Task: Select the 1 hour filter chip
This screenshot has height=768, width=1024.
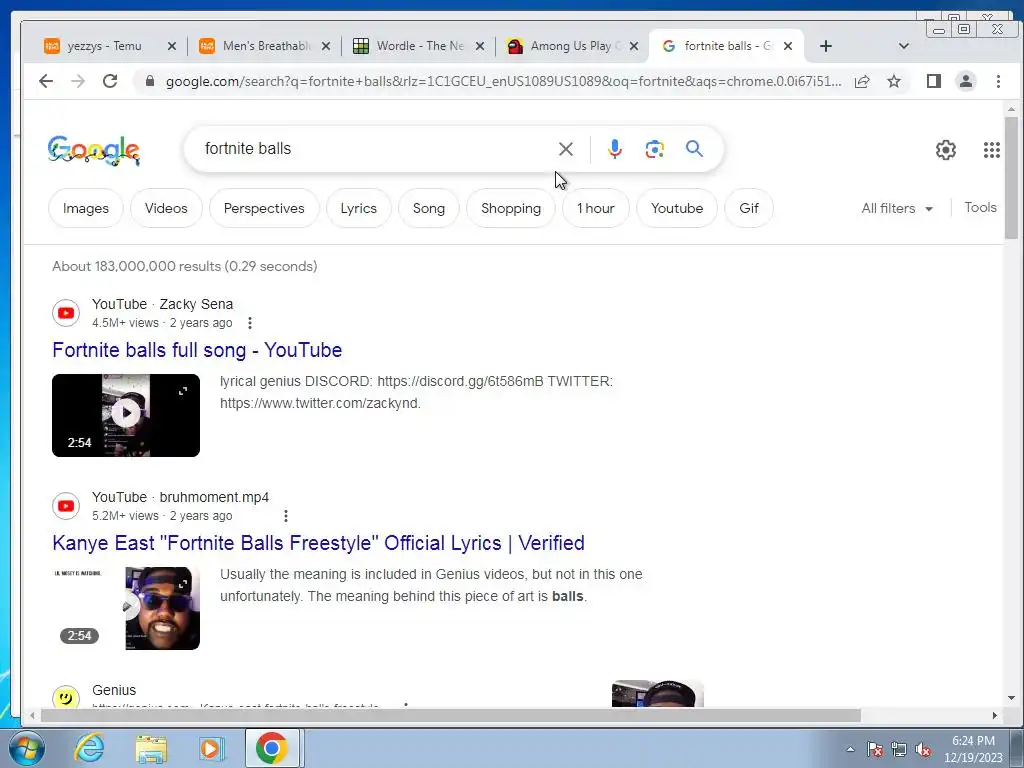Action: coord(596,208)
